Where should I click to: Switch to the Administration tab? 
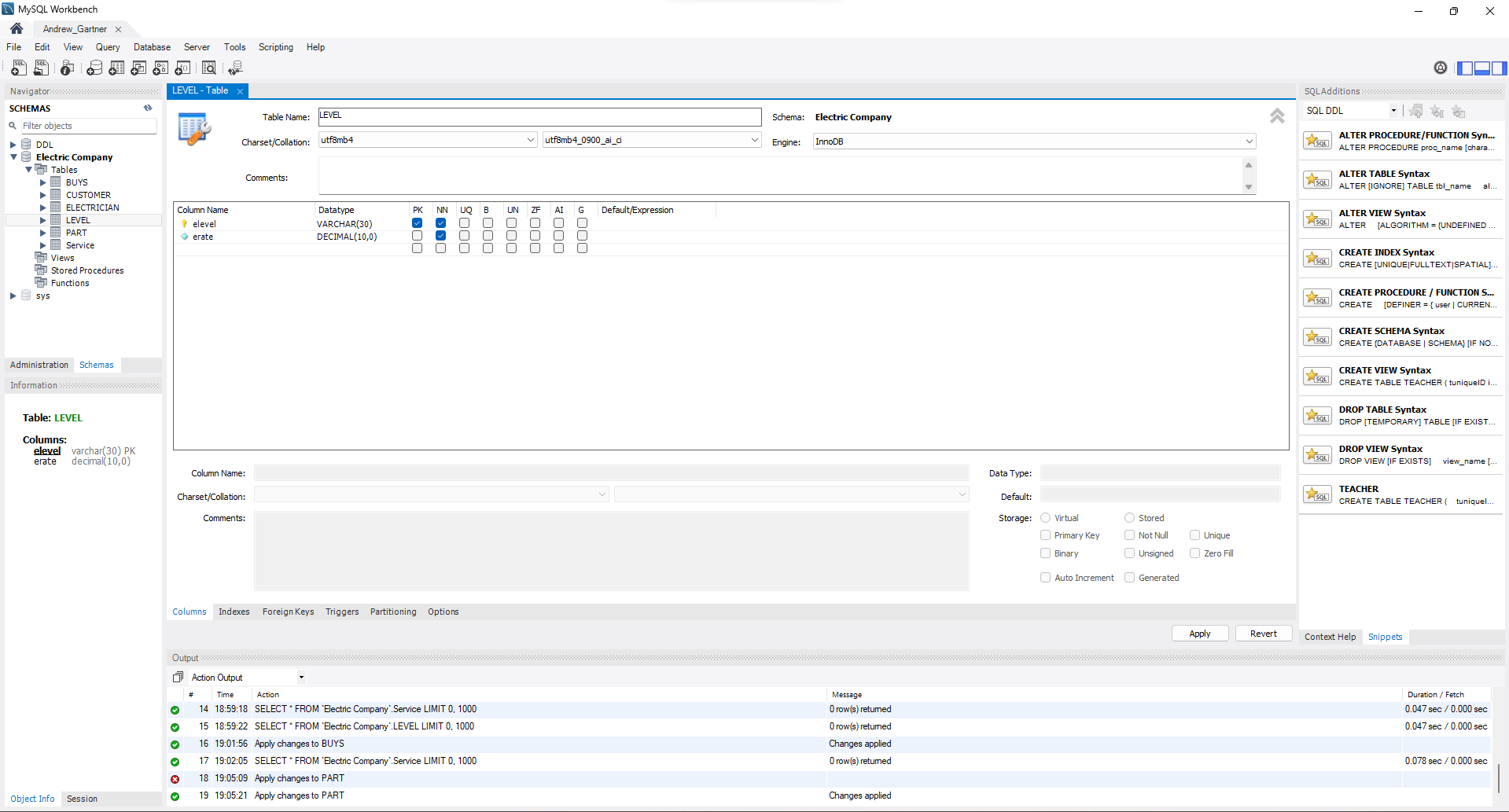pyautogui.click(x=39, y=365)
